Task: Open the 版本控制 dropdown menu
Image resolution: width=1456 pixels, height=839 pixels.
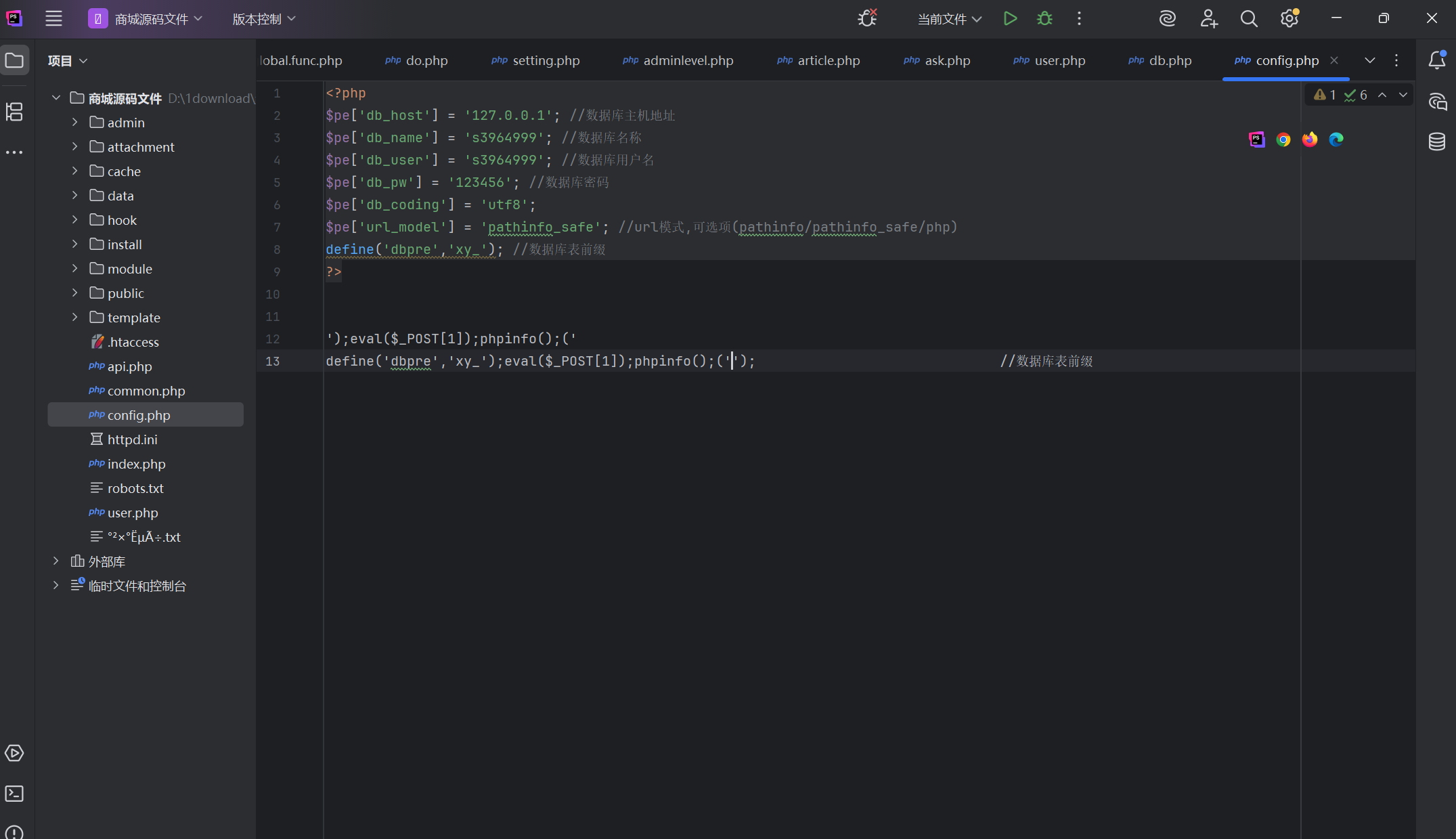Action: tap(264, 19)
